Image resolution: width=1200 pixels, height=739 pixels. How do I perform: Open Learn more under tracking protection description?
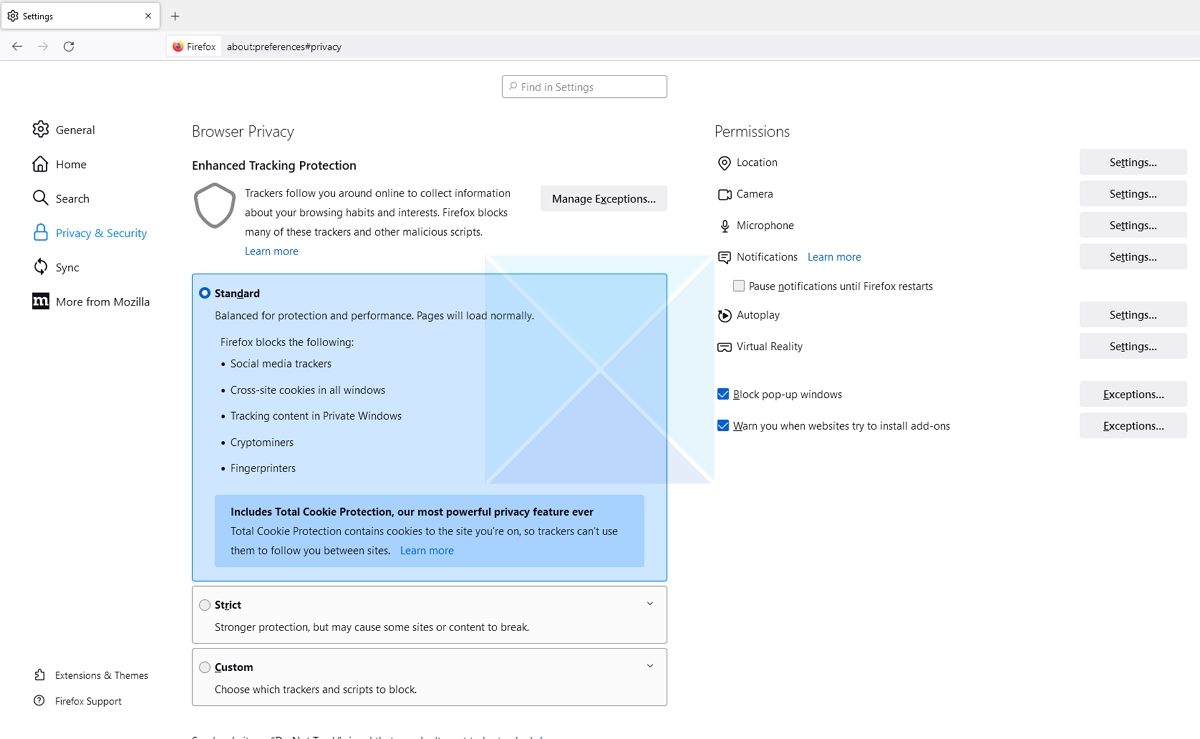coord(271,251)
